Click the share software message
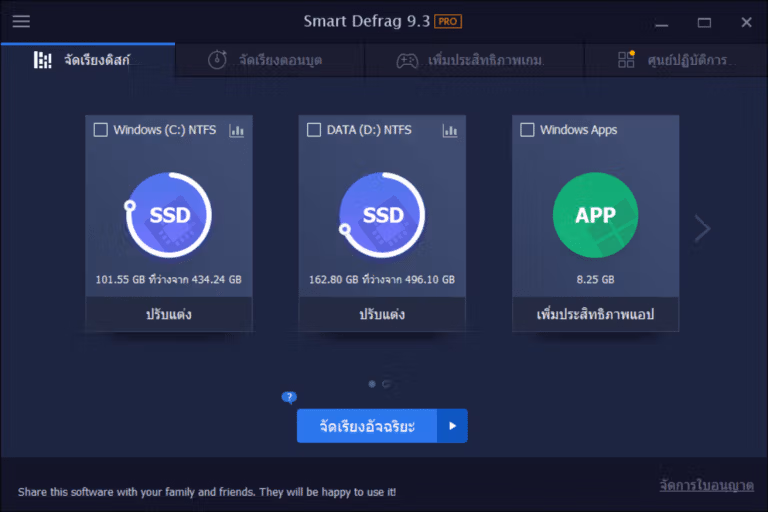The height and width of the screenshot is (512, 768). point(207,492)
